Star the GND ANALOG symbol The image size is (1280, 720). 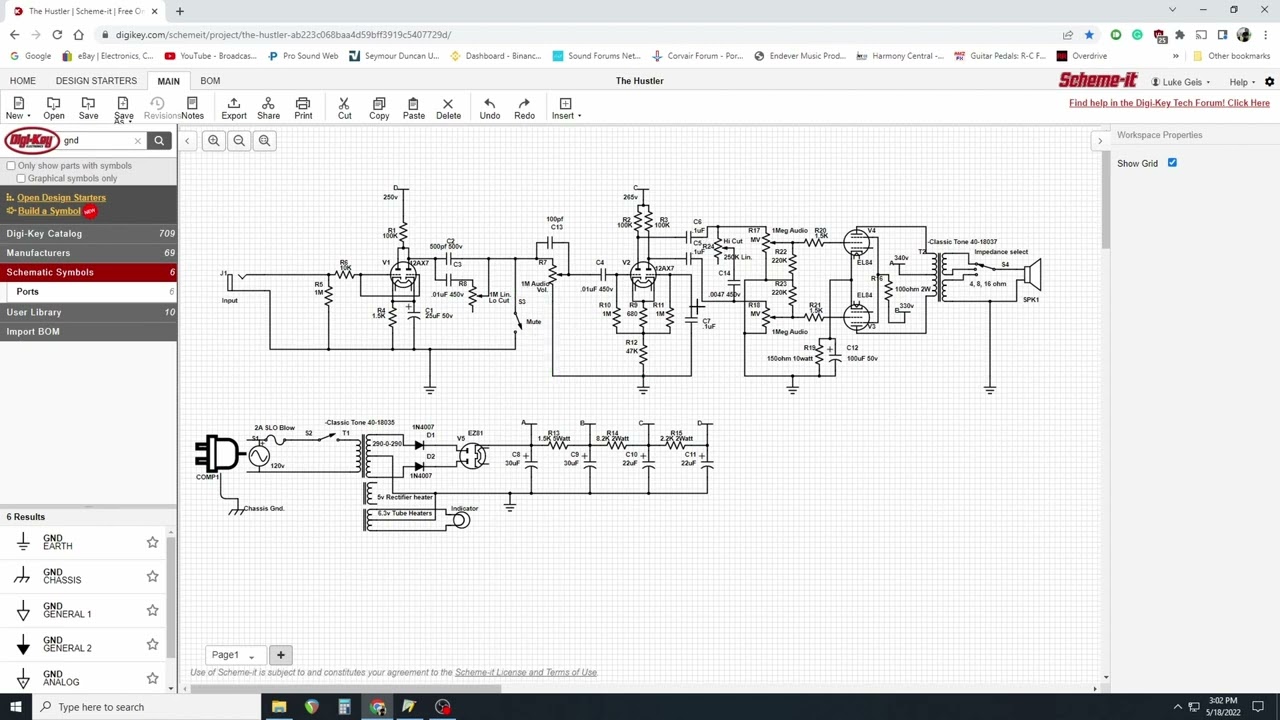152,678
